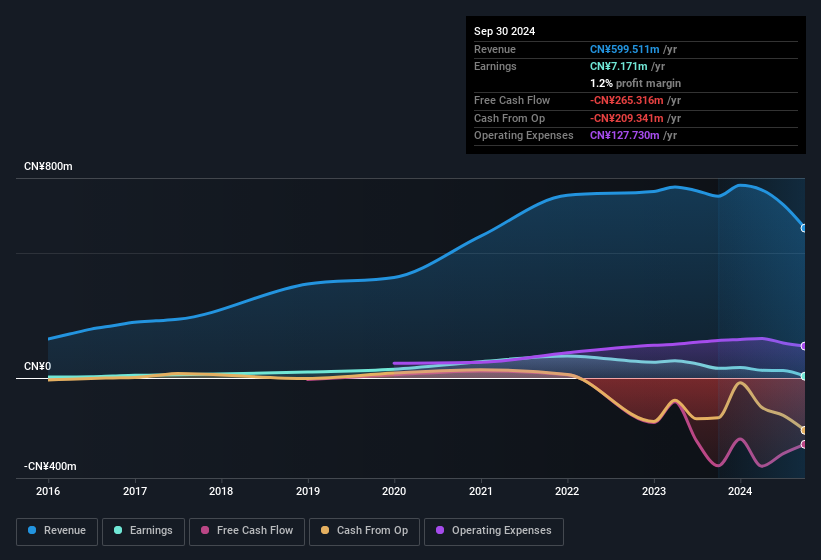The image size is (821, 560).
Task: Click the purple Operating Expenses dot
Action: 441,531
